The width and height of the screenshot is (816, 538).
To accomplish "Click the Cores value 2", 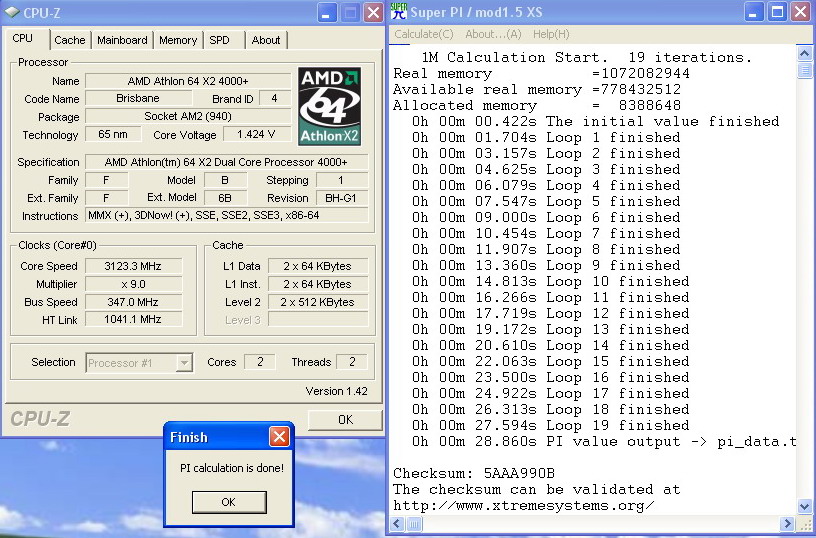I will [x=260, y=362].
